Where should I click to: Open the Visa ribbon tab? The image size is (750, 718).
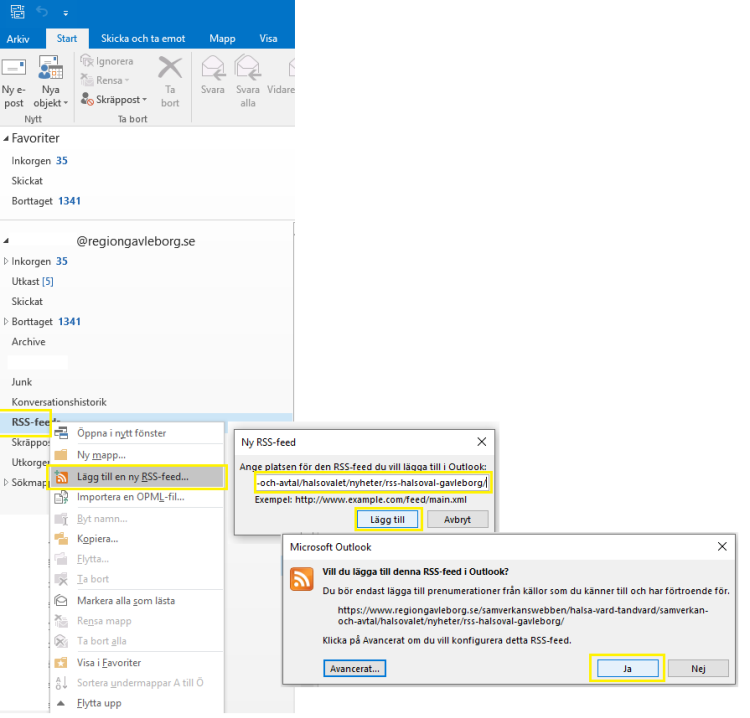pyautogui.click(x=268, y=39)
